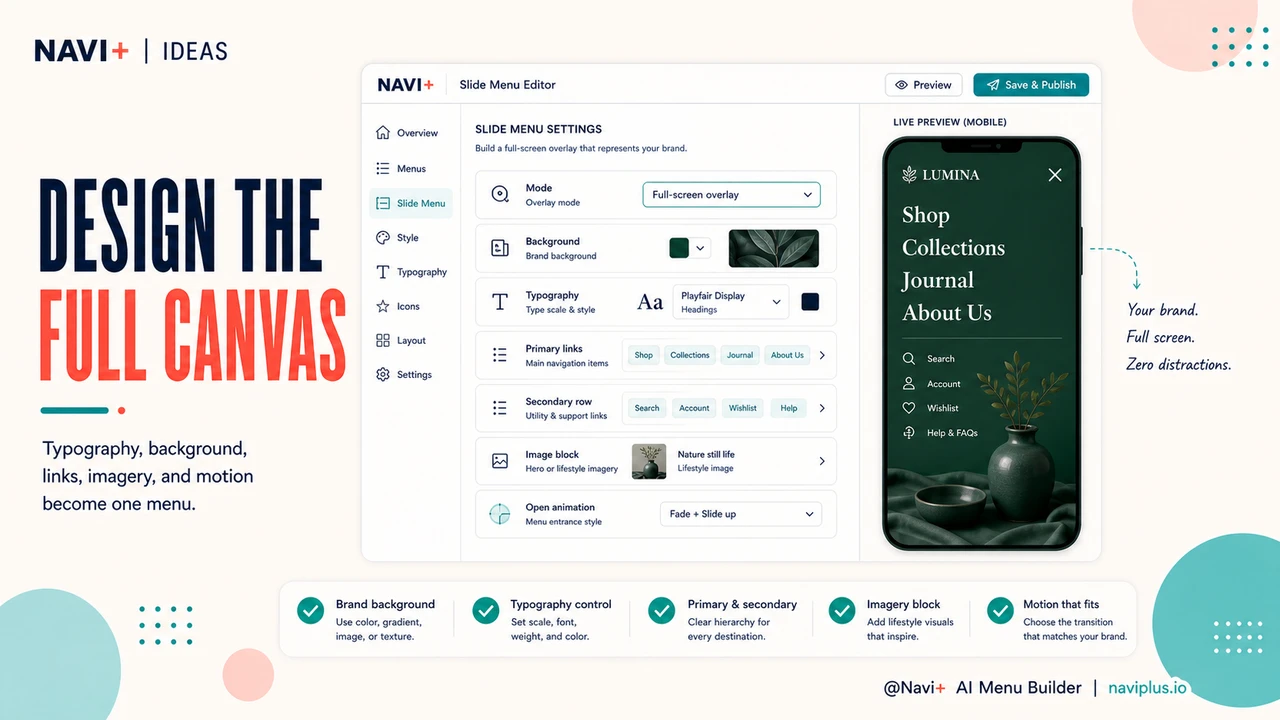Click the navy typography color swatch
This screenshot has height=720, width=1280.
pos(810,302)
